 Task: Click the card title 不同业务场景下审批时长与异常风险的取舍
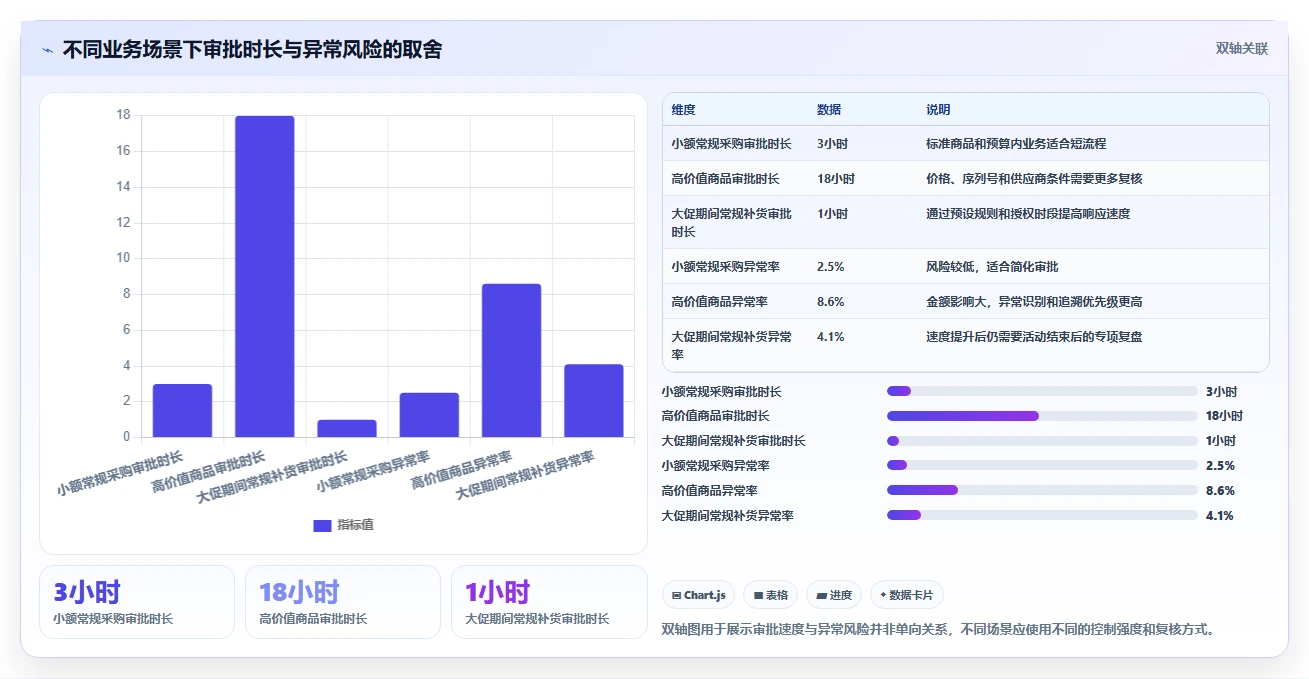click(x=252, y=49)
